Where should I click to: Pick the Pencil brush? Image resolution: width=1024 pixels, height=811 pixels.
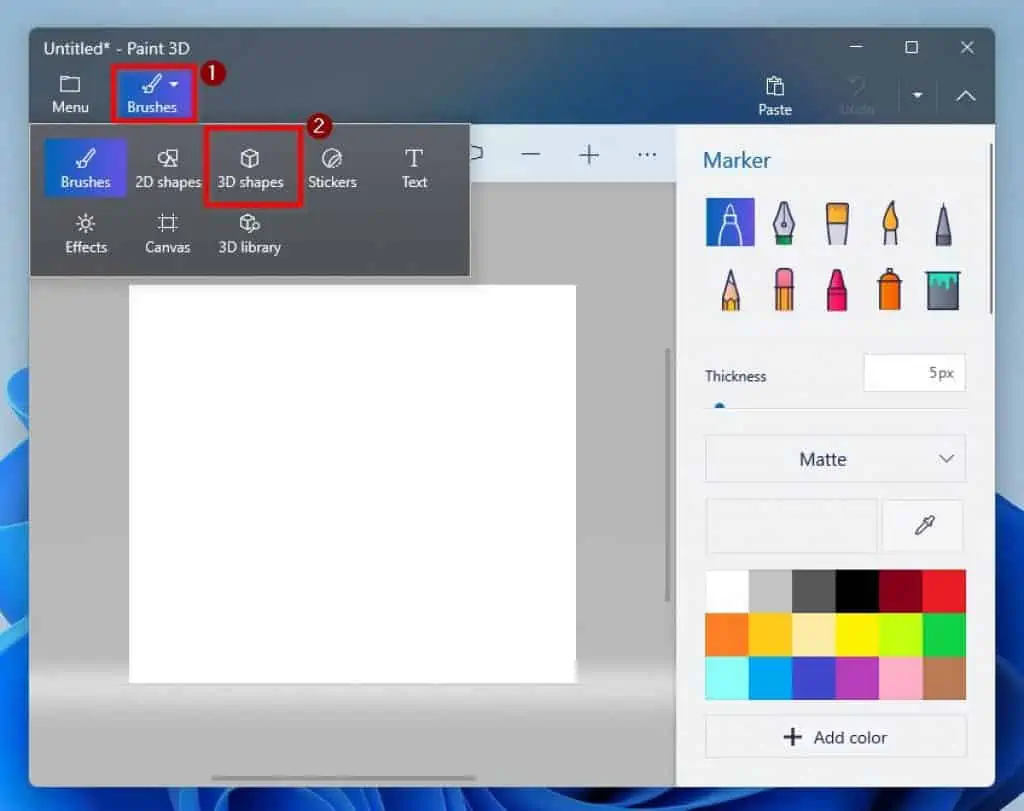click(x=730, y=290)
